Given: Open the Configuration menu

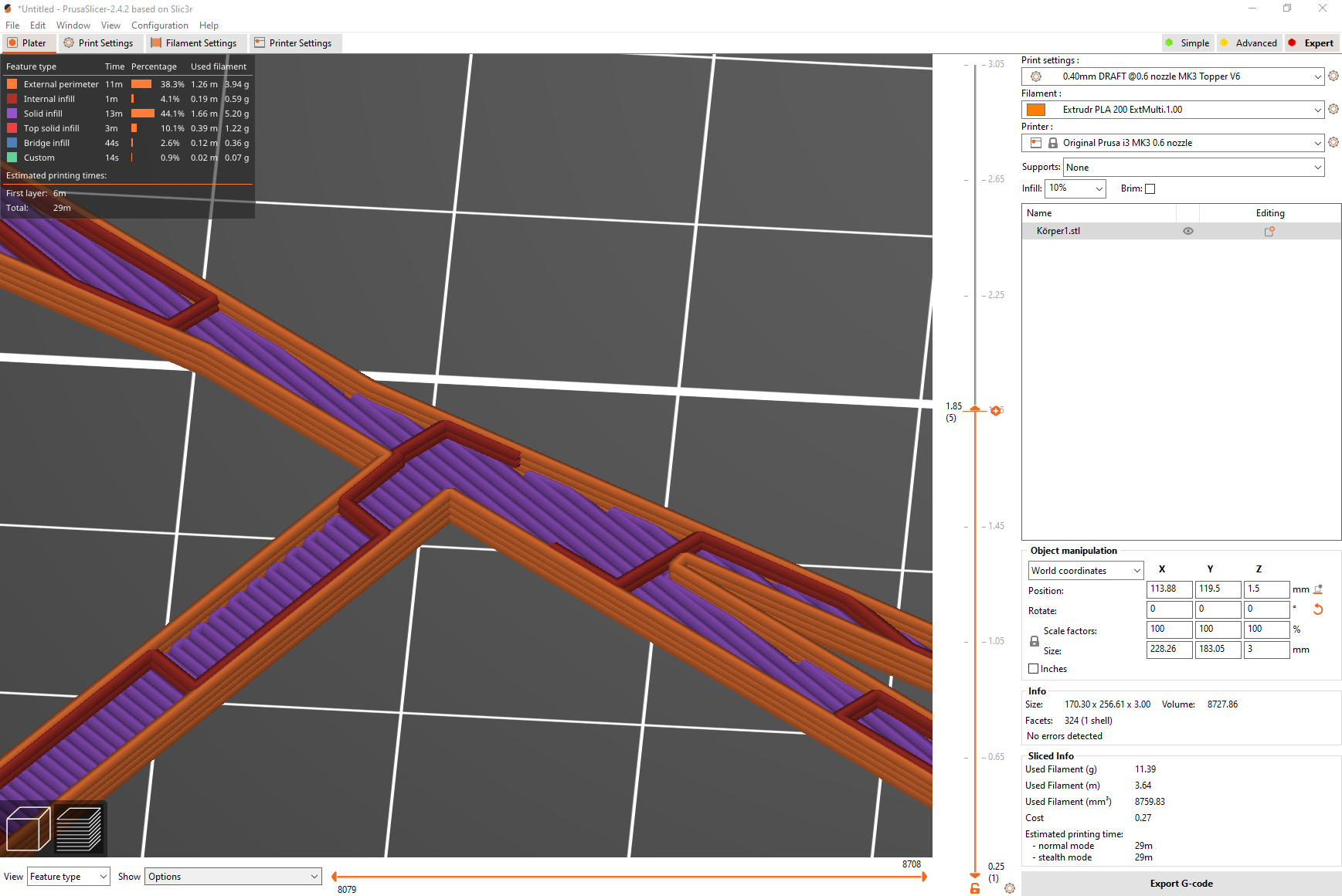Looking at the screenshot, I should click(x=160, y=25).
